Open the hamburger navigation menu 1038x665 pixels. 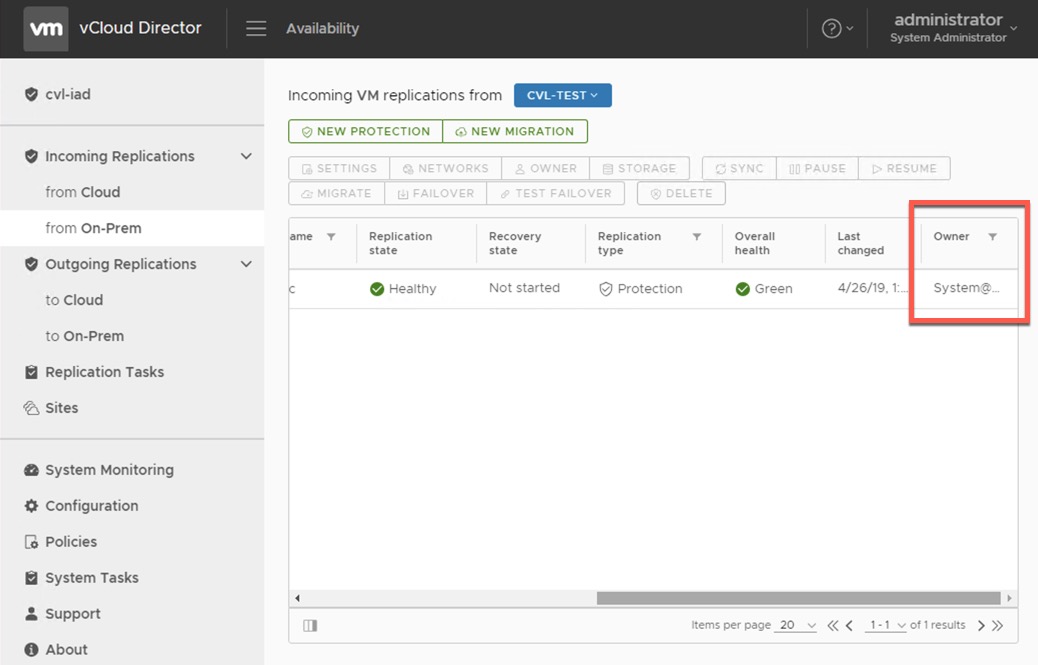[256, 29]
